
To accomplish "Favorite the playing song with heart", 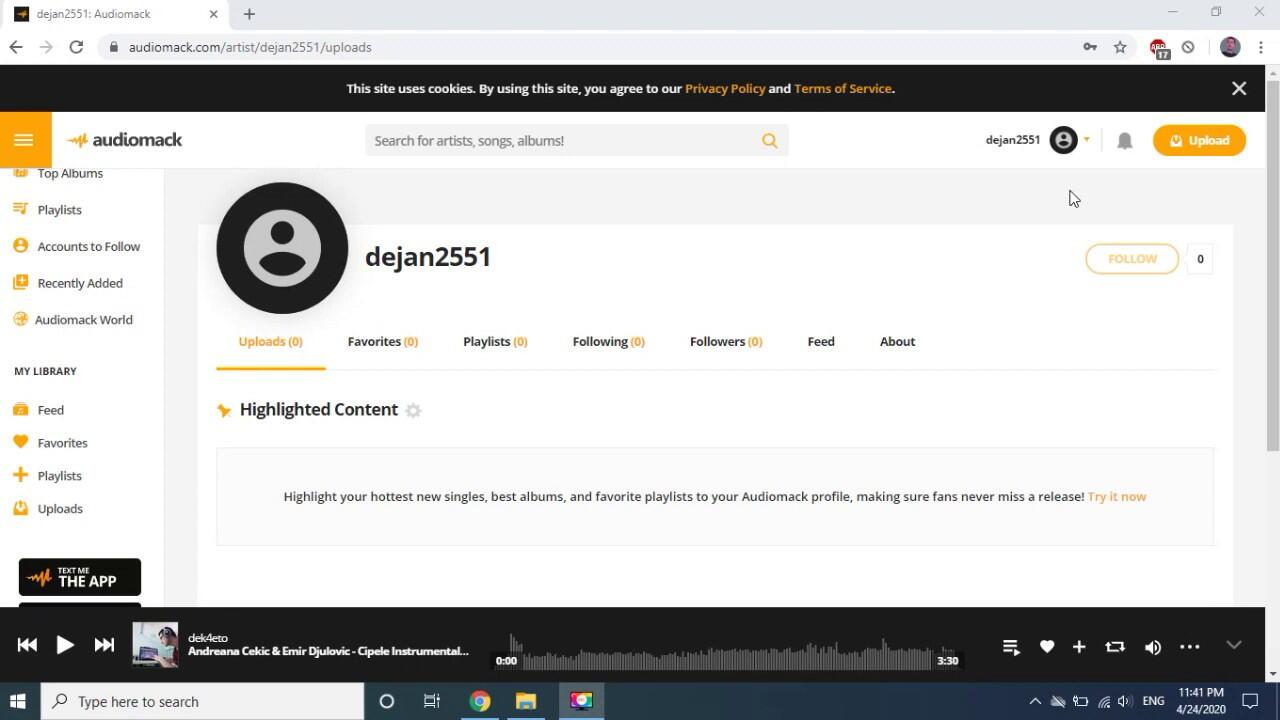I will pos(1047,647).
